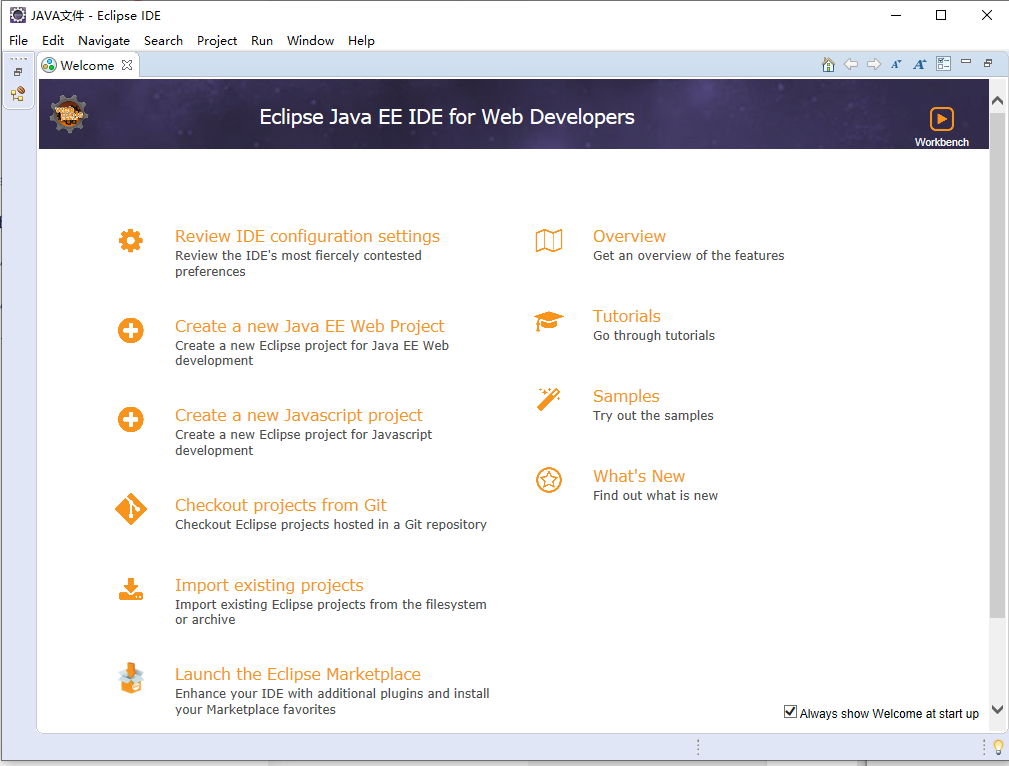Click the lightbulb tip icon in status bar
This screenshot has height=766, width=1009.
pyautogui.click(x=998, y=747)
